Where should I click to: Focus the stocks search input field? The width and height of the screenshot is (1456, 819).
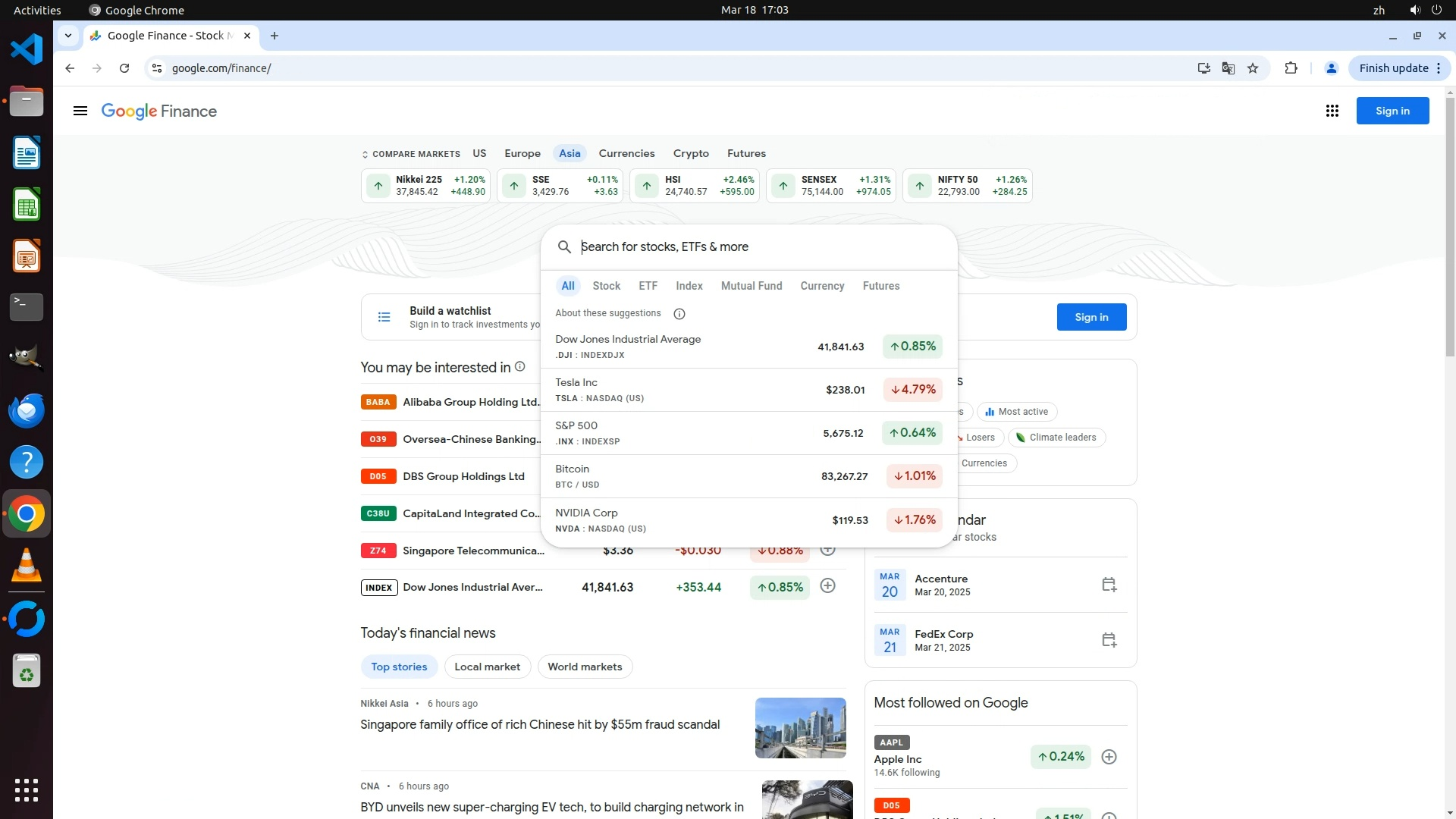click(x=758, y=247)
